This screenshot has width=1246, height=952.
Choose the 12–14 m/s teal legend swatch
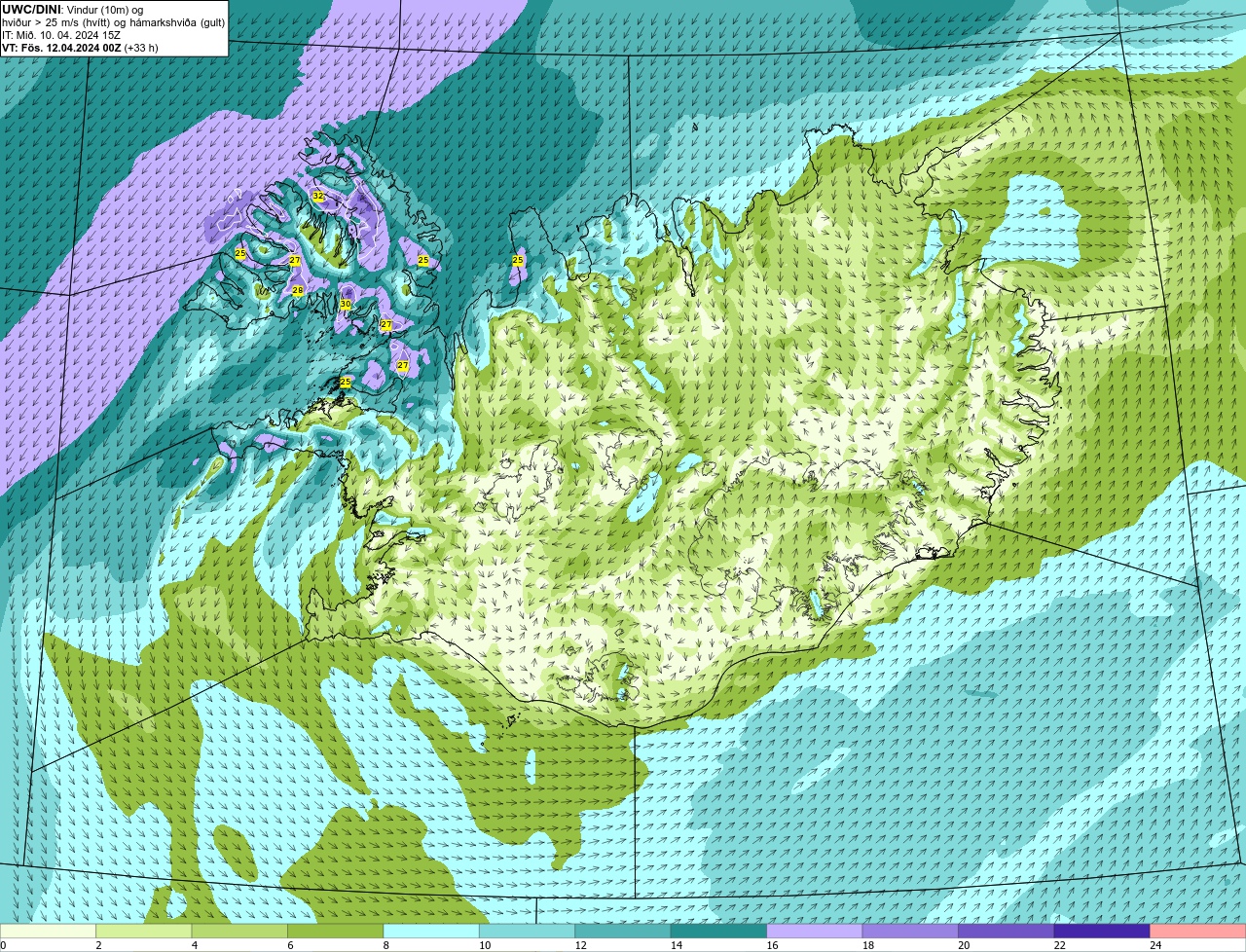coord(623,932)
